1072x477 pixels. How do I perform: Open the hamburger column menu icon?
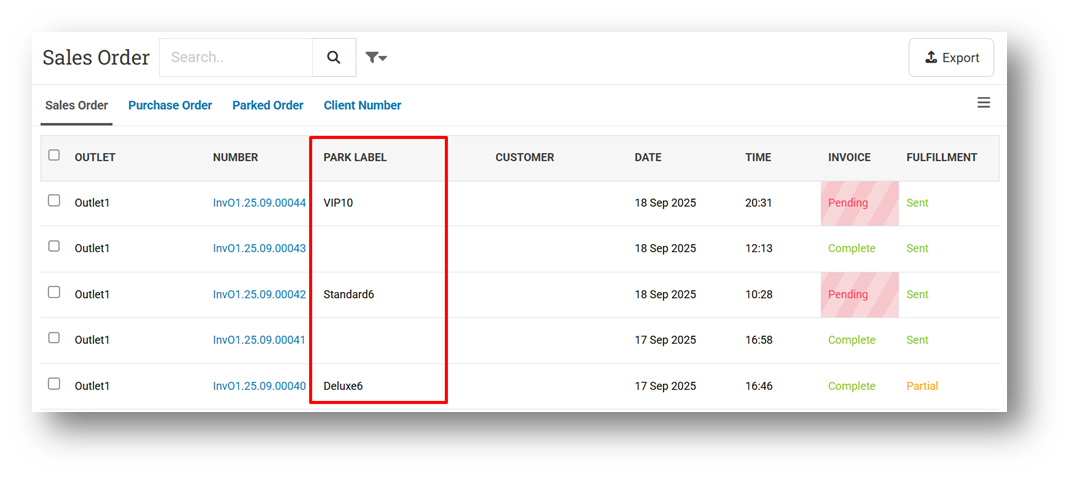(x=983, y=103)
